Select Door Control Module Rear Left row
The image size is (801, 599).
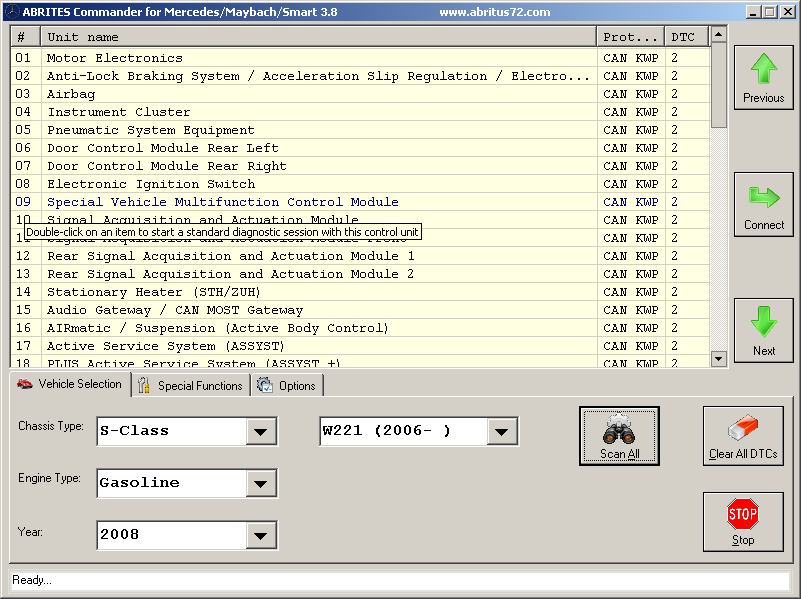pyautogui.click(x=360, y=148)
